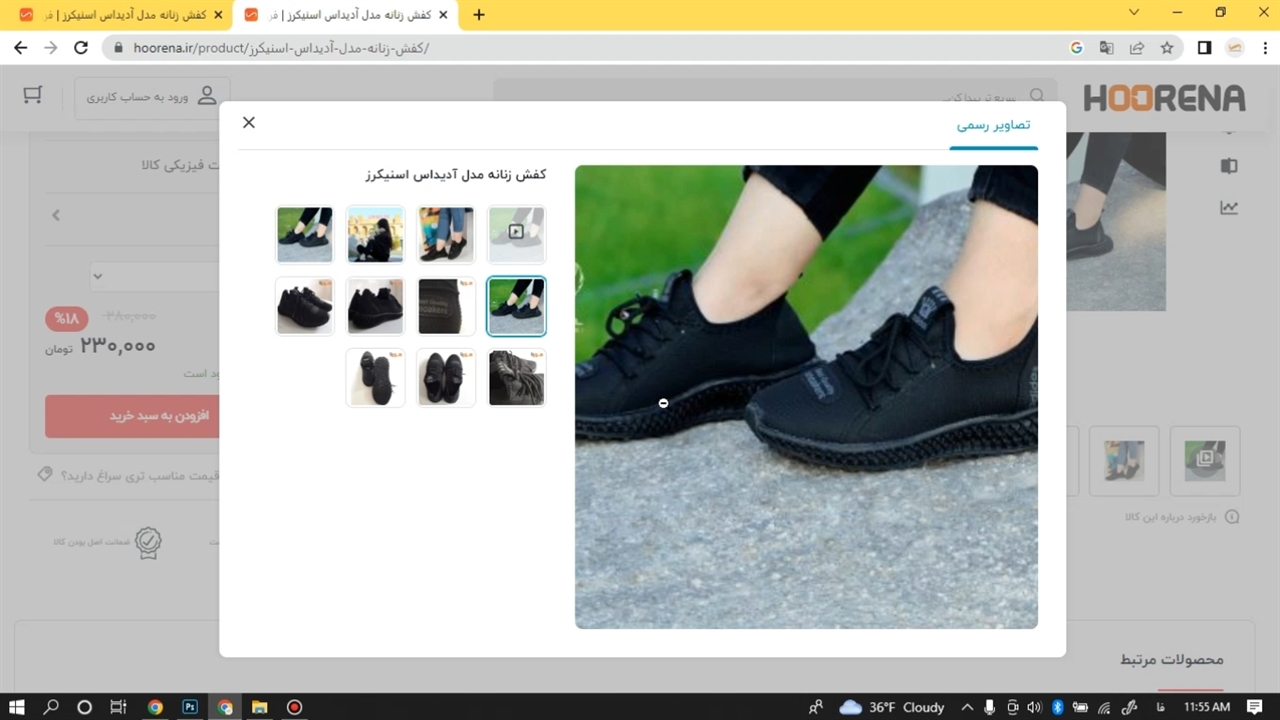This screenshot has height=720, width=1280.
Task: Select the jeans and sneakers thumbnail
Action: click(x=446, y=234)
